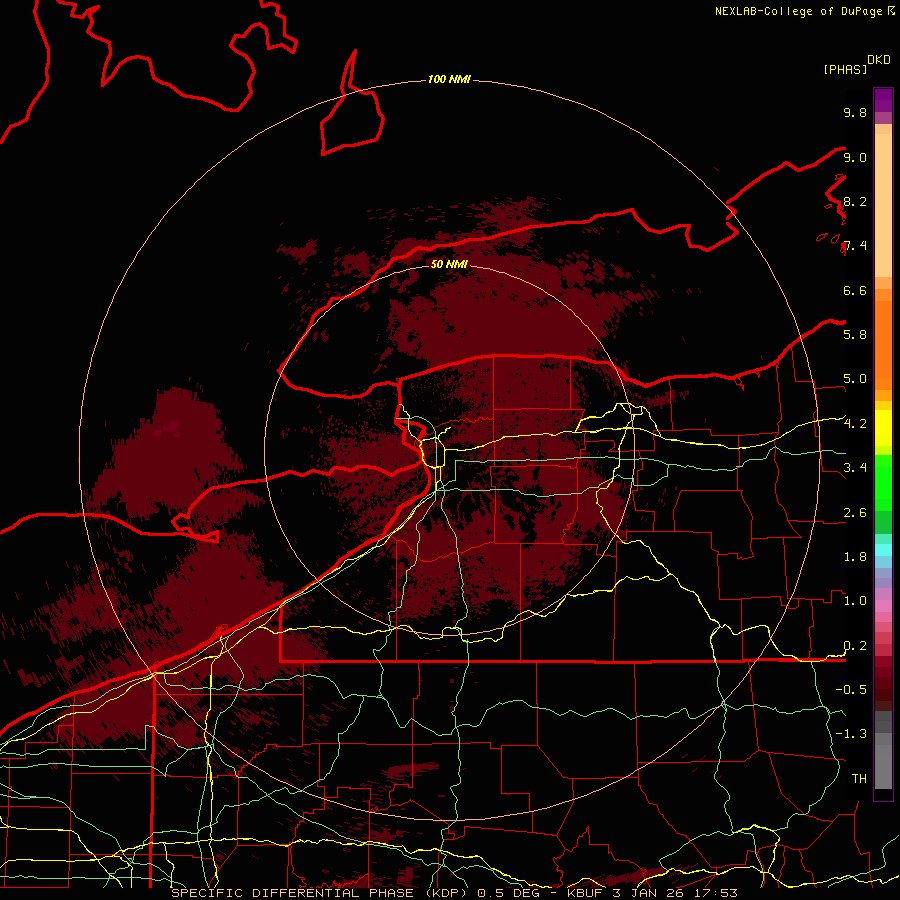Select the 5.0 value on the scale
Screen dimensions: 900x900
click(855, 379)
